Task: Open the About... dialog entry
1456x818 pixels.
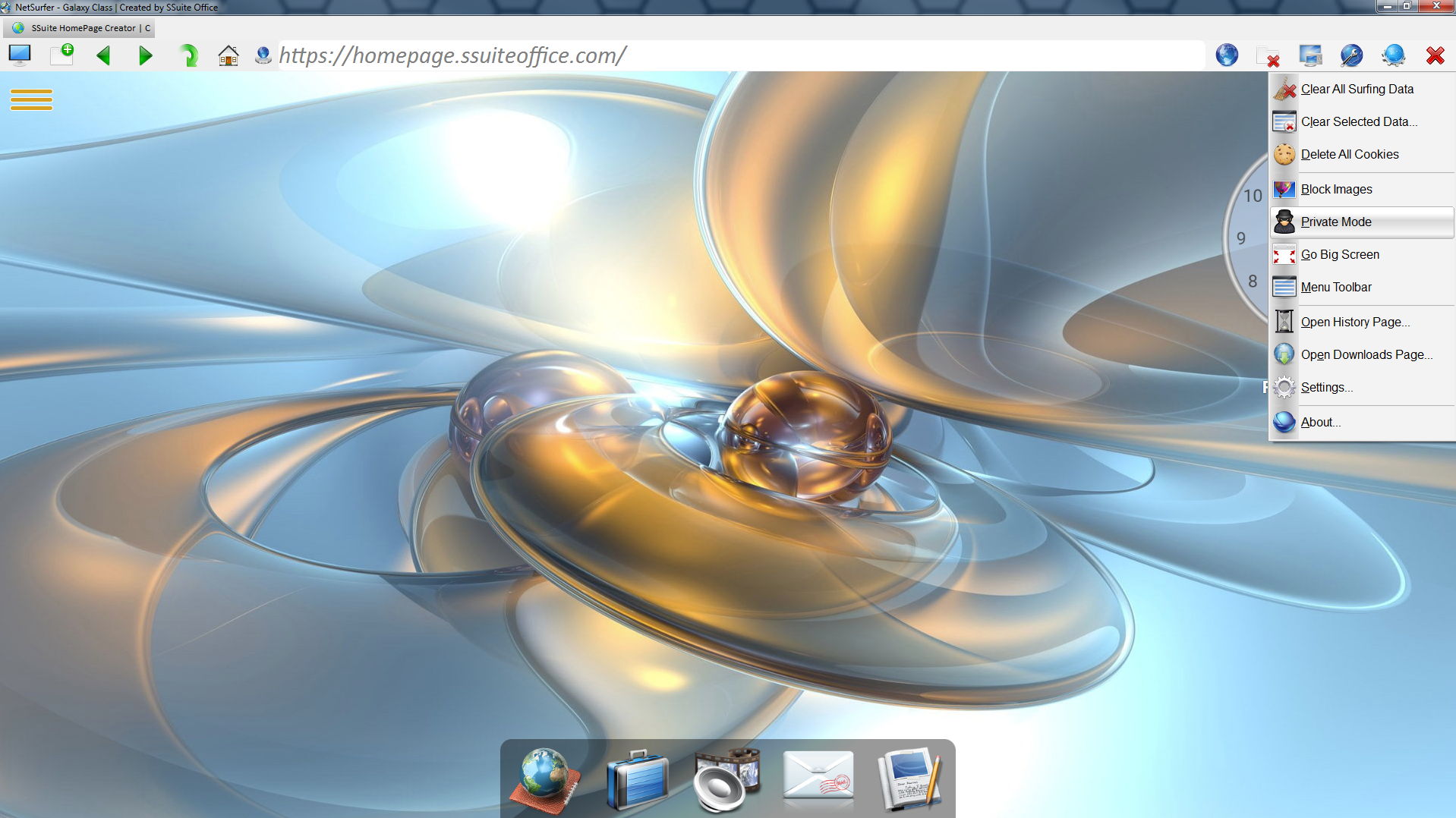Action: coord(1362,422)
